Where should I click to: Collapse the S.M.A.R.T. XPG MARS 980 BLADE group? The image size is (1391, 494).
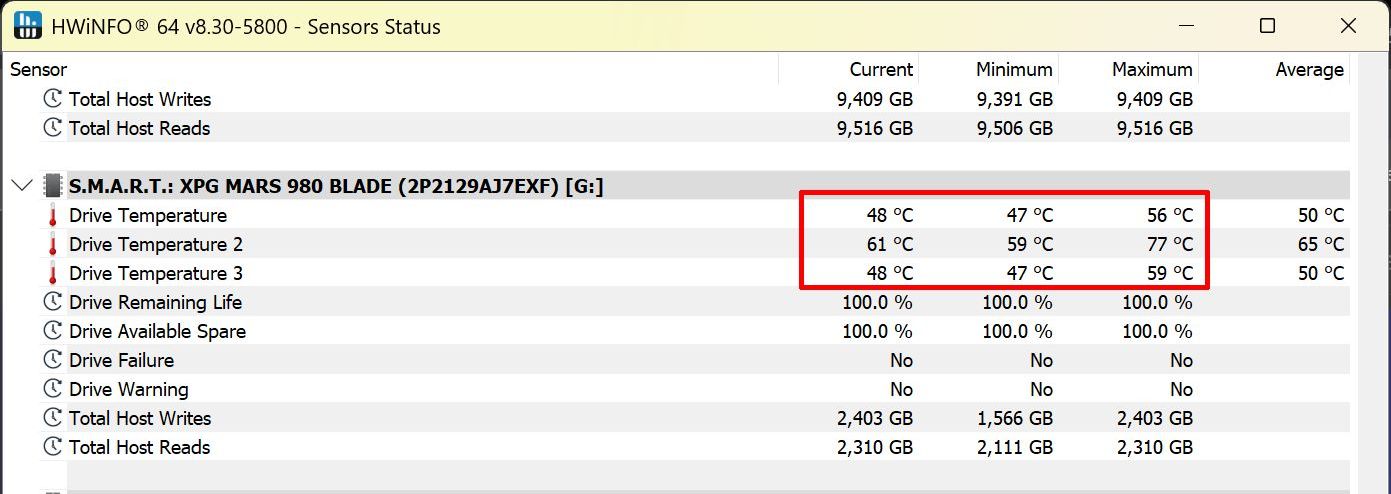[21, 186]
